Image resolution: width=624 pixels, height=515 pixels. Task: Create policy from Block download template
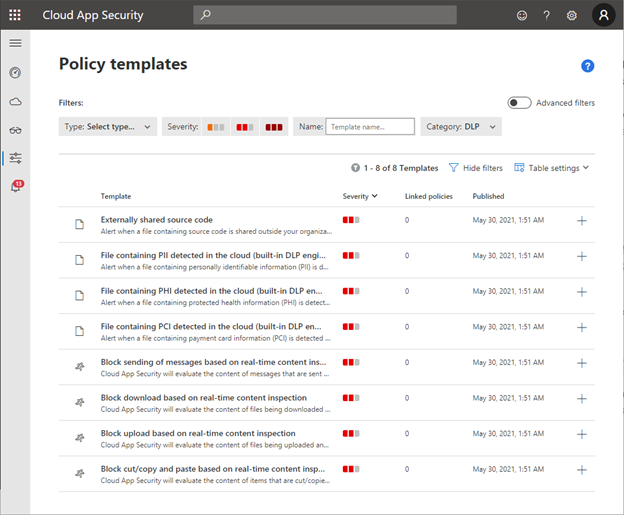(582, 399)
